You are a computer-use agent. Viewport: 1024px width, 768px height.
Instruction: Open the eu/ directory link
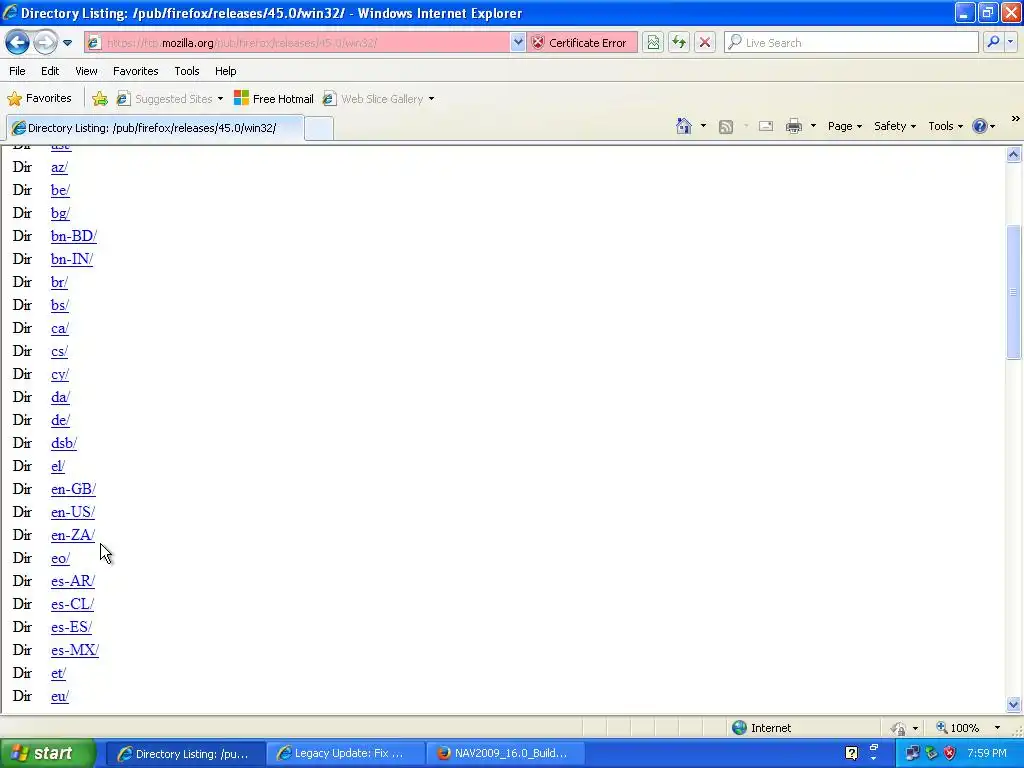(60, 696)
